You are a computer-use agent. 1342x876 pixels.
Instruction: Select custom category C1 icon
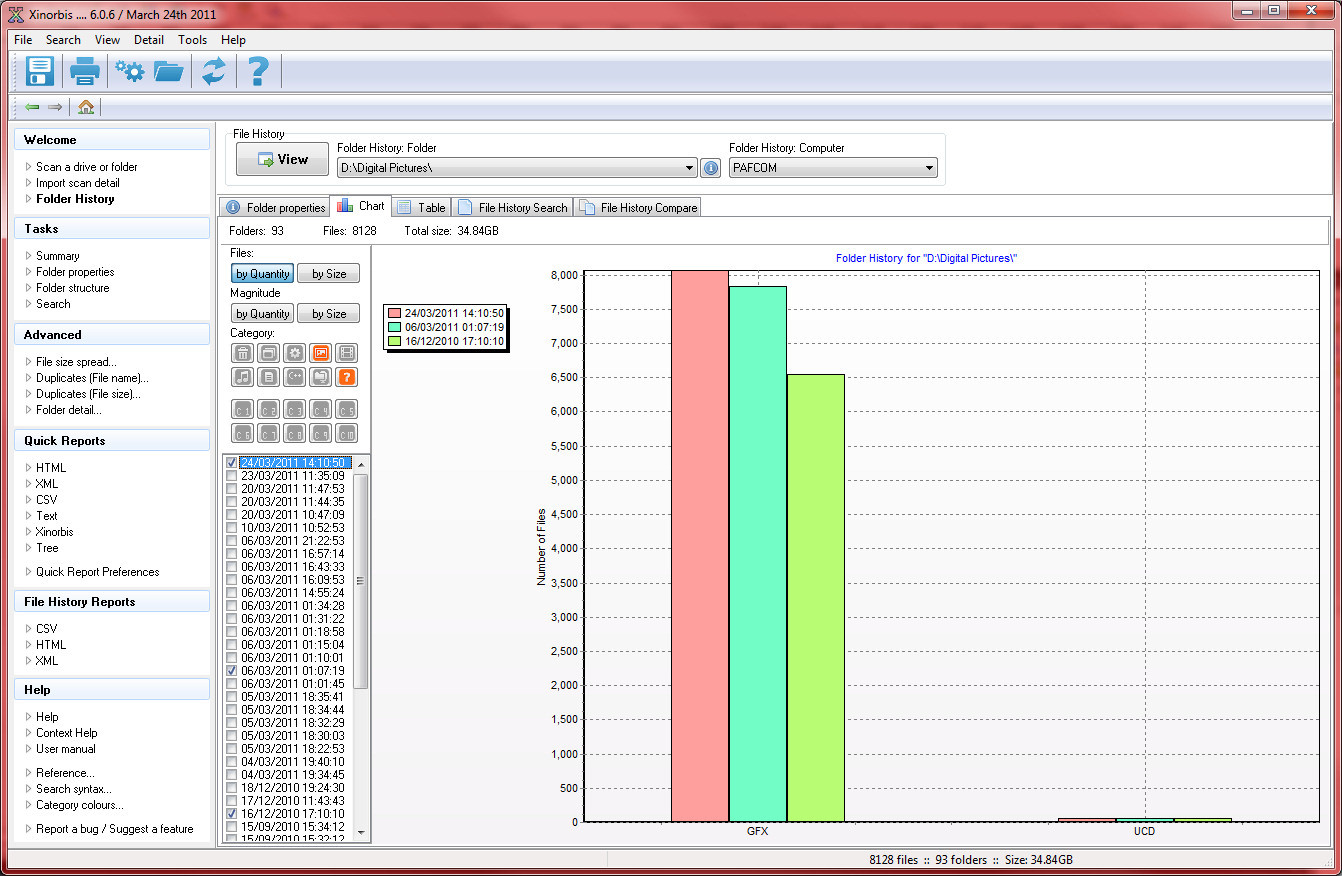click(242, 409)
